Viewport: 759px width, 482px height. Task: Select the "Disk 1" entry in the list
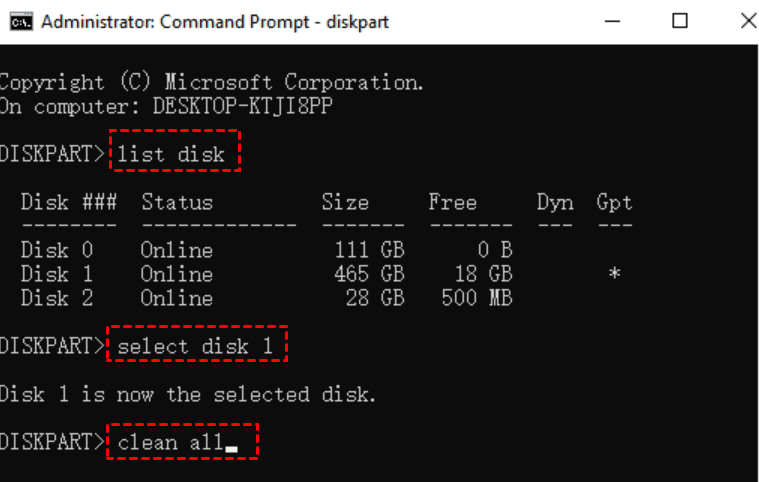click(x=58, y=274)
